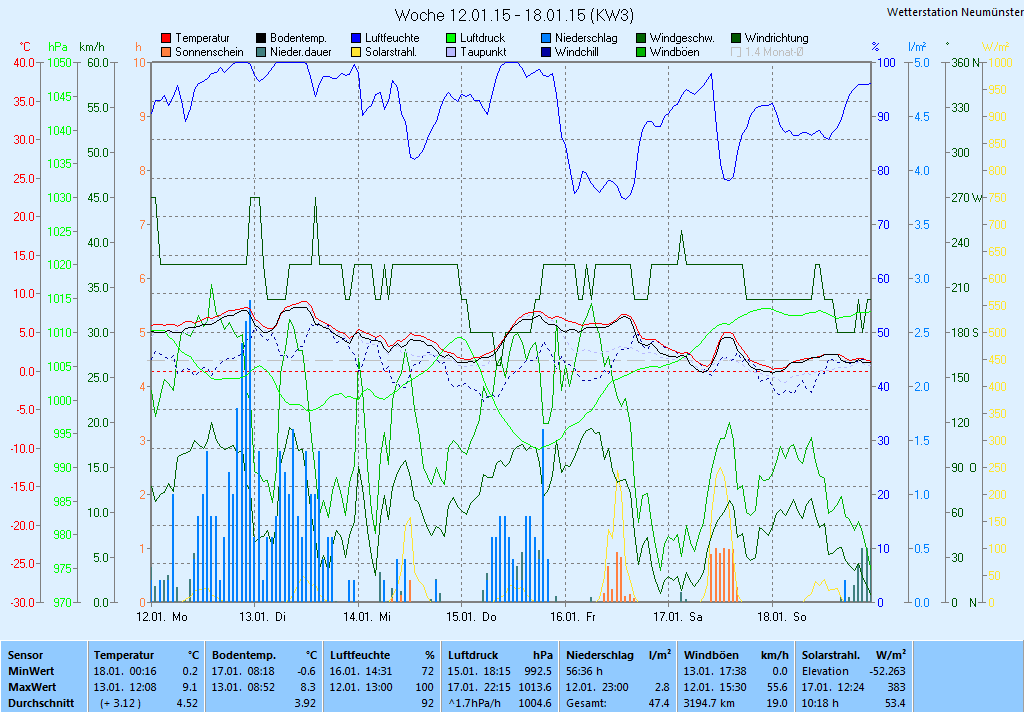Select the blue Luftfeuchte legend swatch

(x=356, y=39)
